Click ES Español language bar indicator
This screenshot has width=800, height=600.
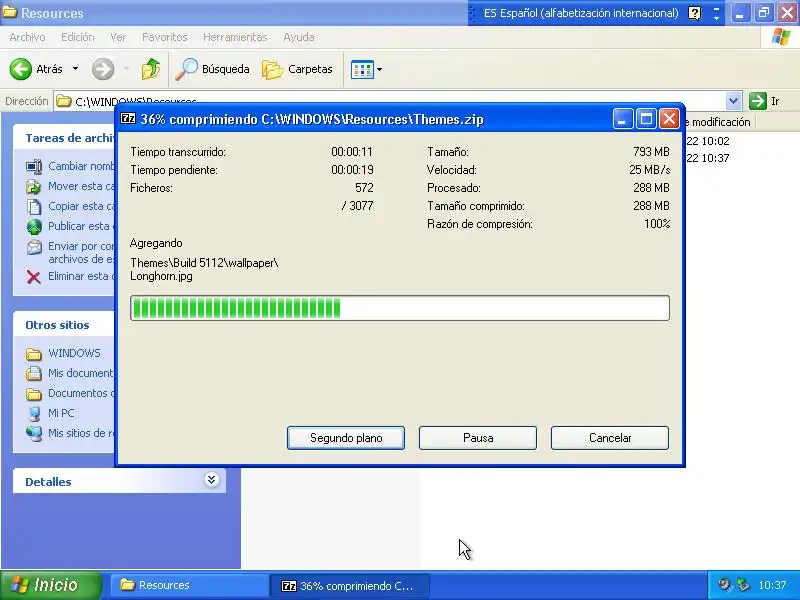[x=581, y=13]
